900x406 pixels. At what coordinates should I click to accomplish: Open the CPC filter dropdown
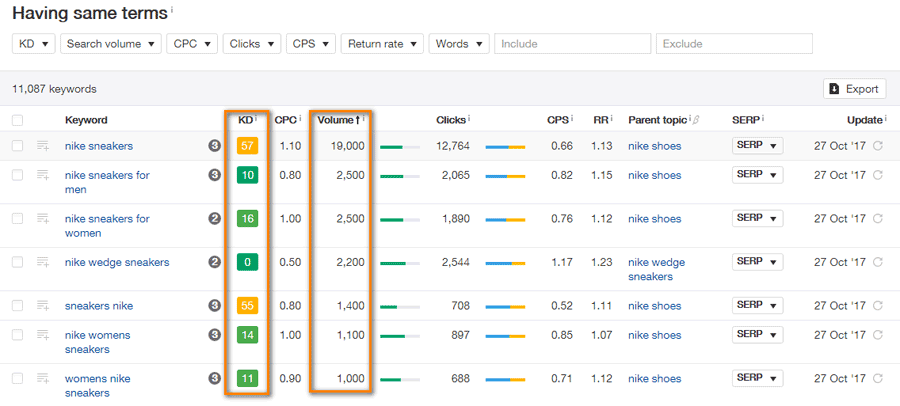point(192,44)
